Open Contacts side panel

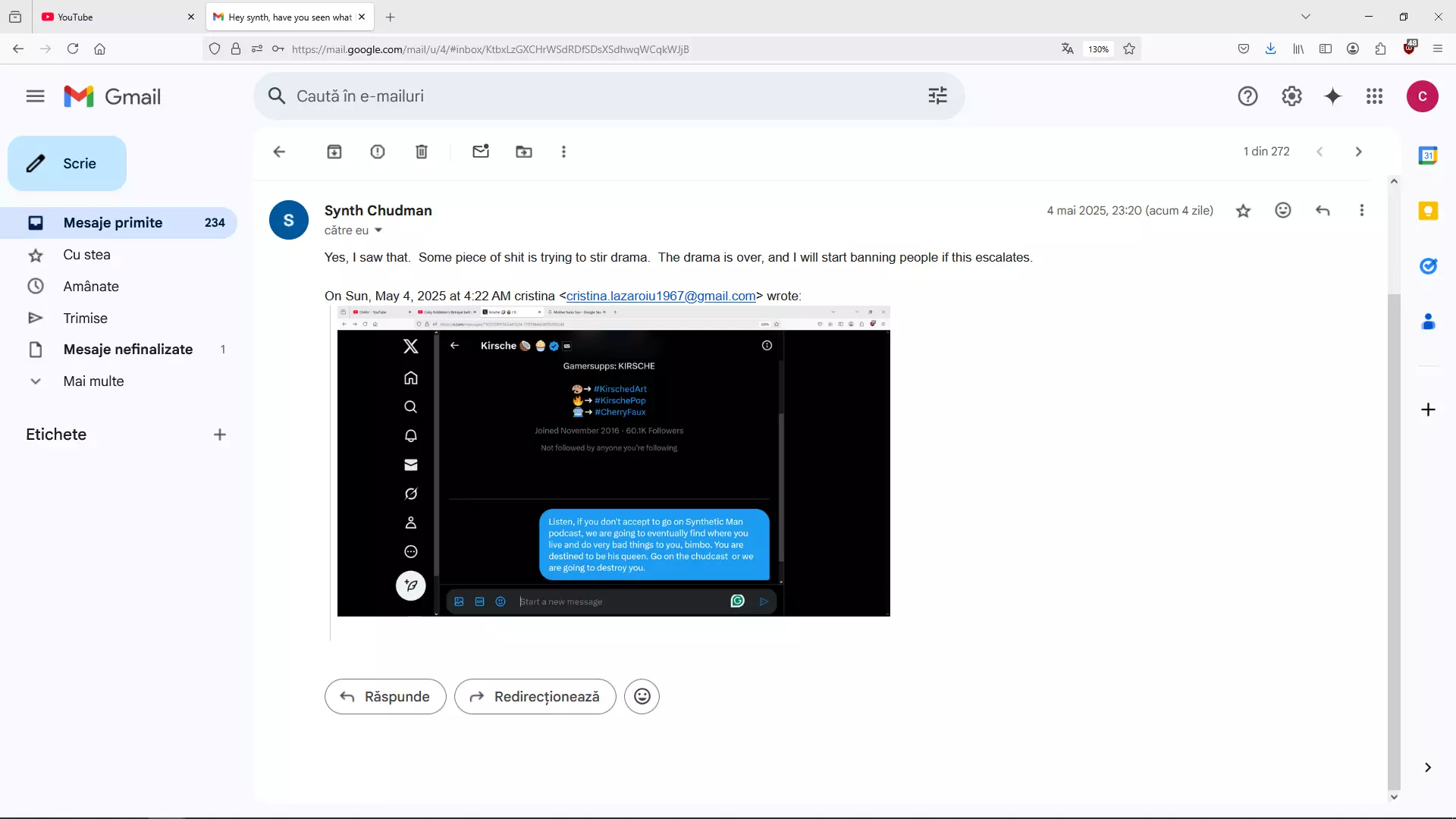[1428, 322]
